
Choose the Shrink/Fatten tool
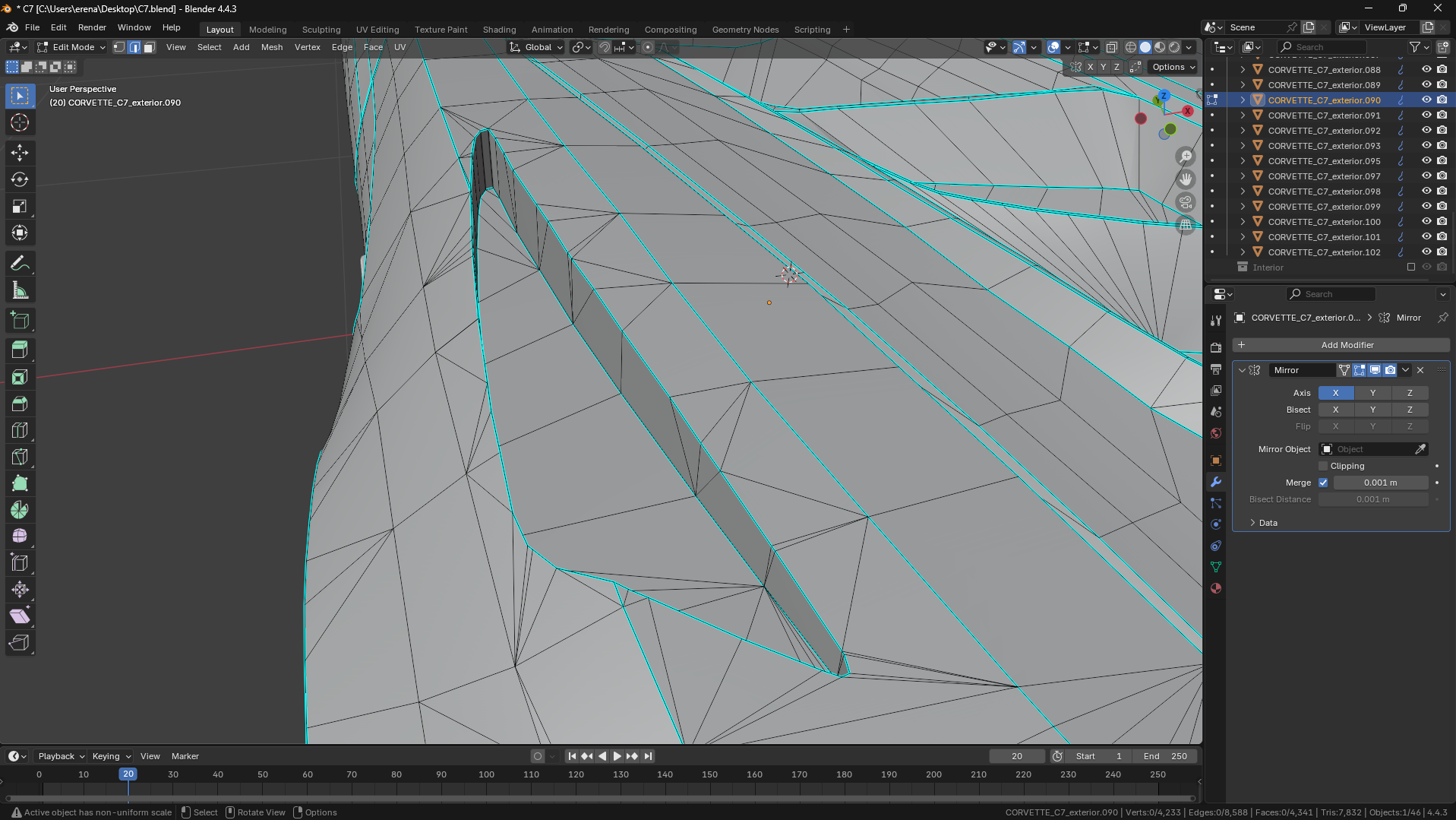pos(20,590)
